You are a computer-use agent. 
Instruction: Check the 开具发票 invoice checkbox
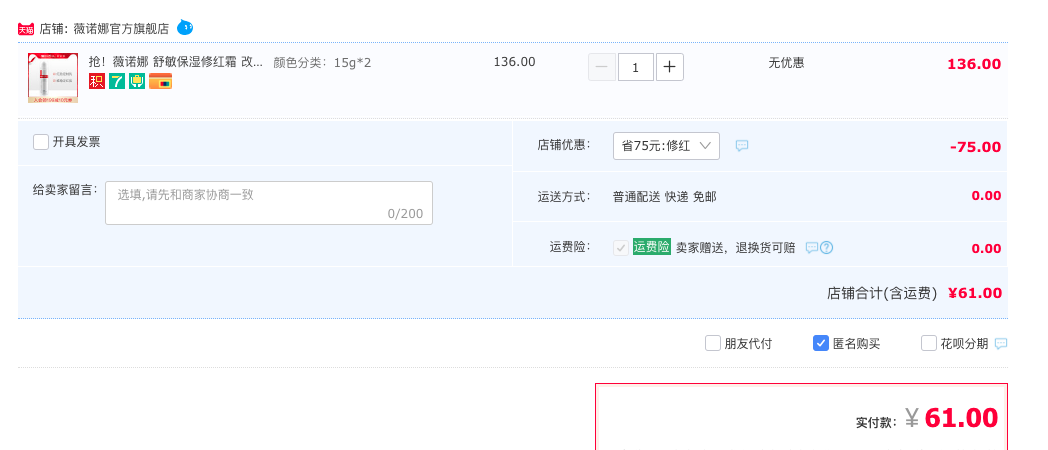coord(41,142)
